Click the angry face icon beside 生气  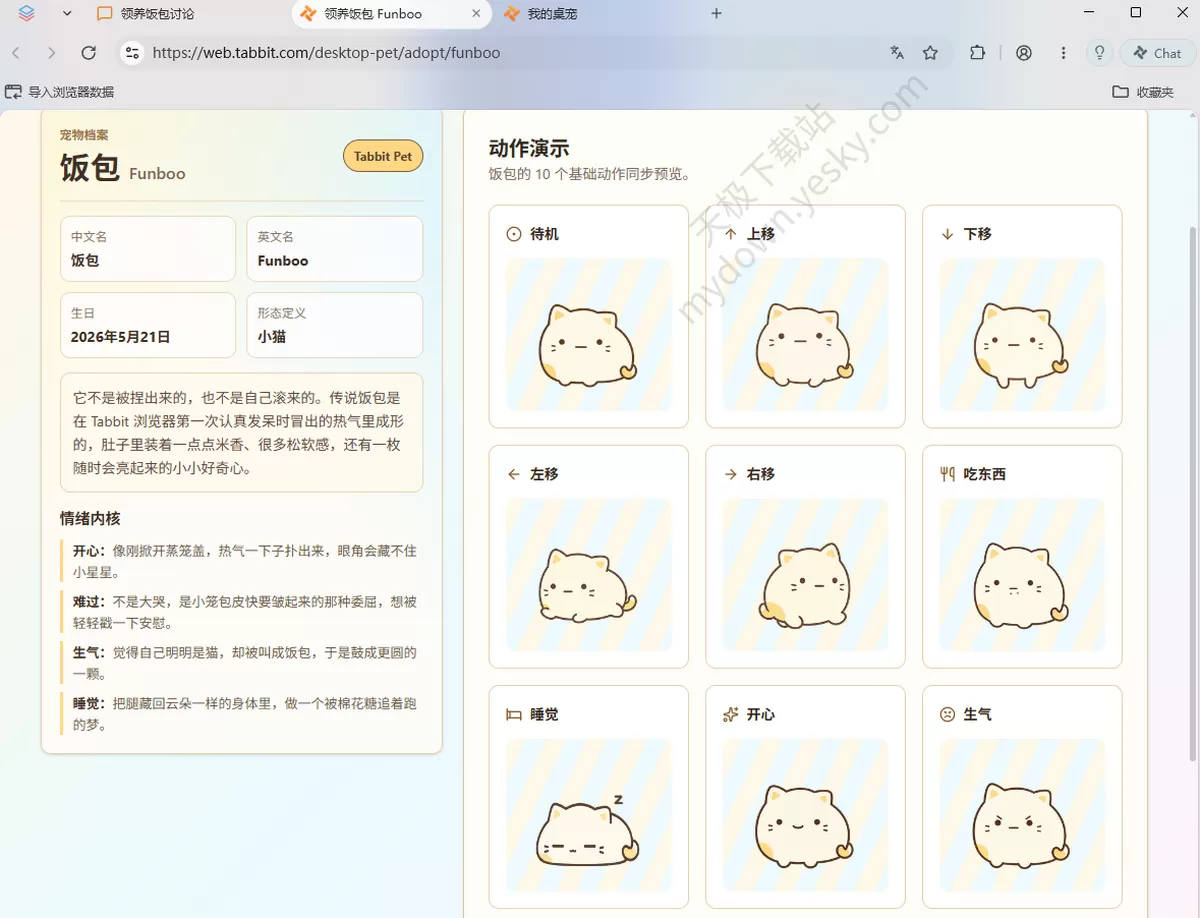947,714
